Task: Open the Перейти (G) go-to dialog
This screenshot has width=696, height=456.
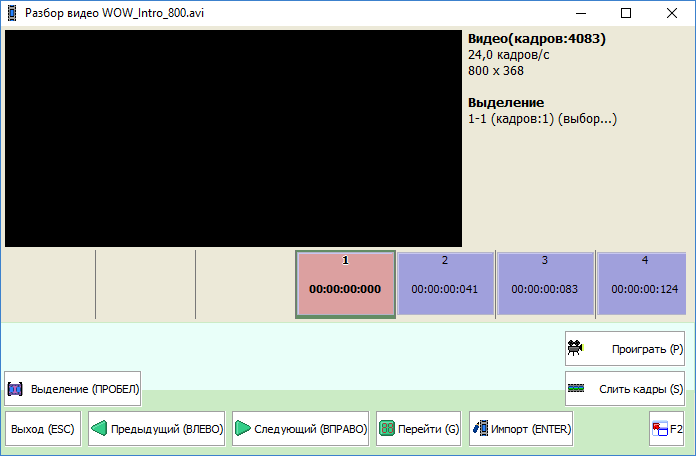Action: coord(419,429)
